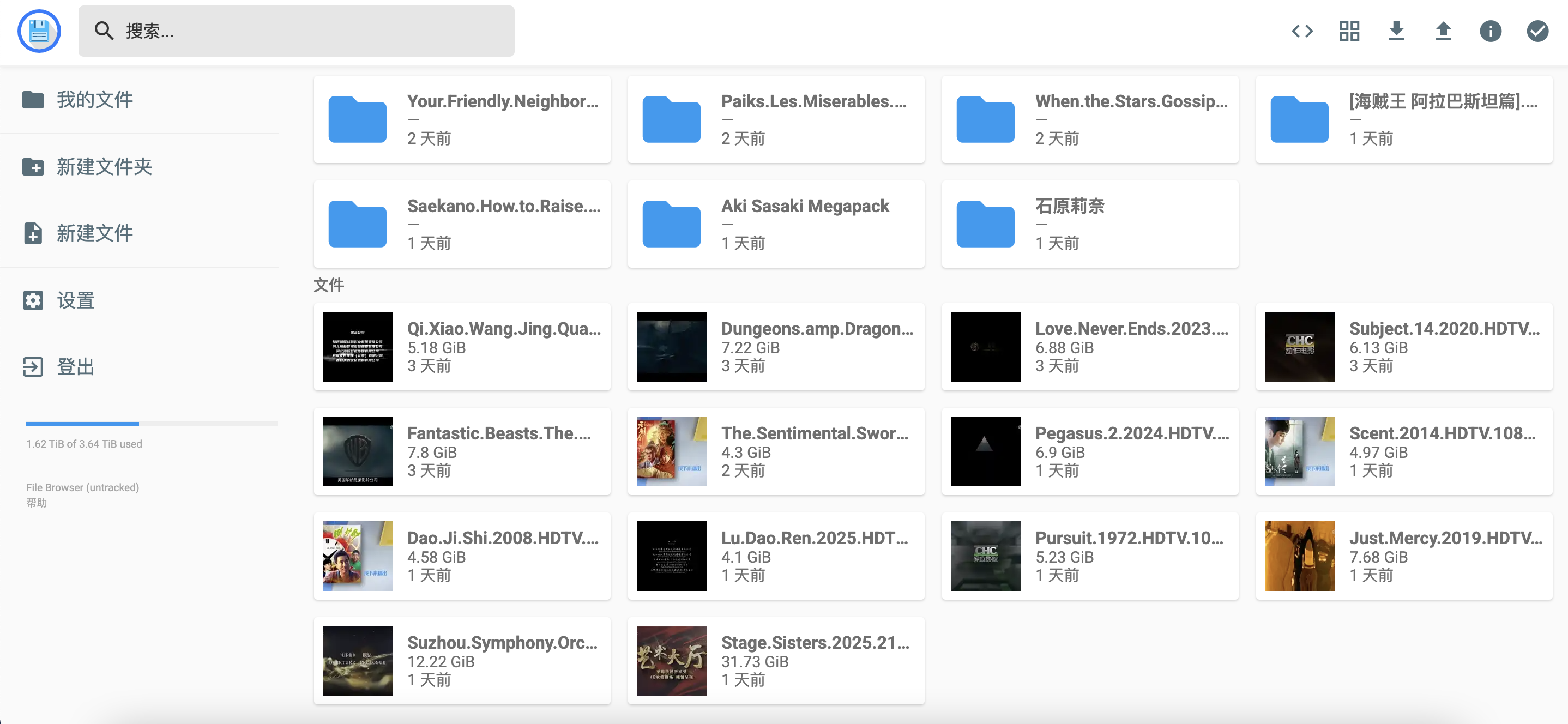Select 新建文件夹 in the sidebar

tap(104, 167)
